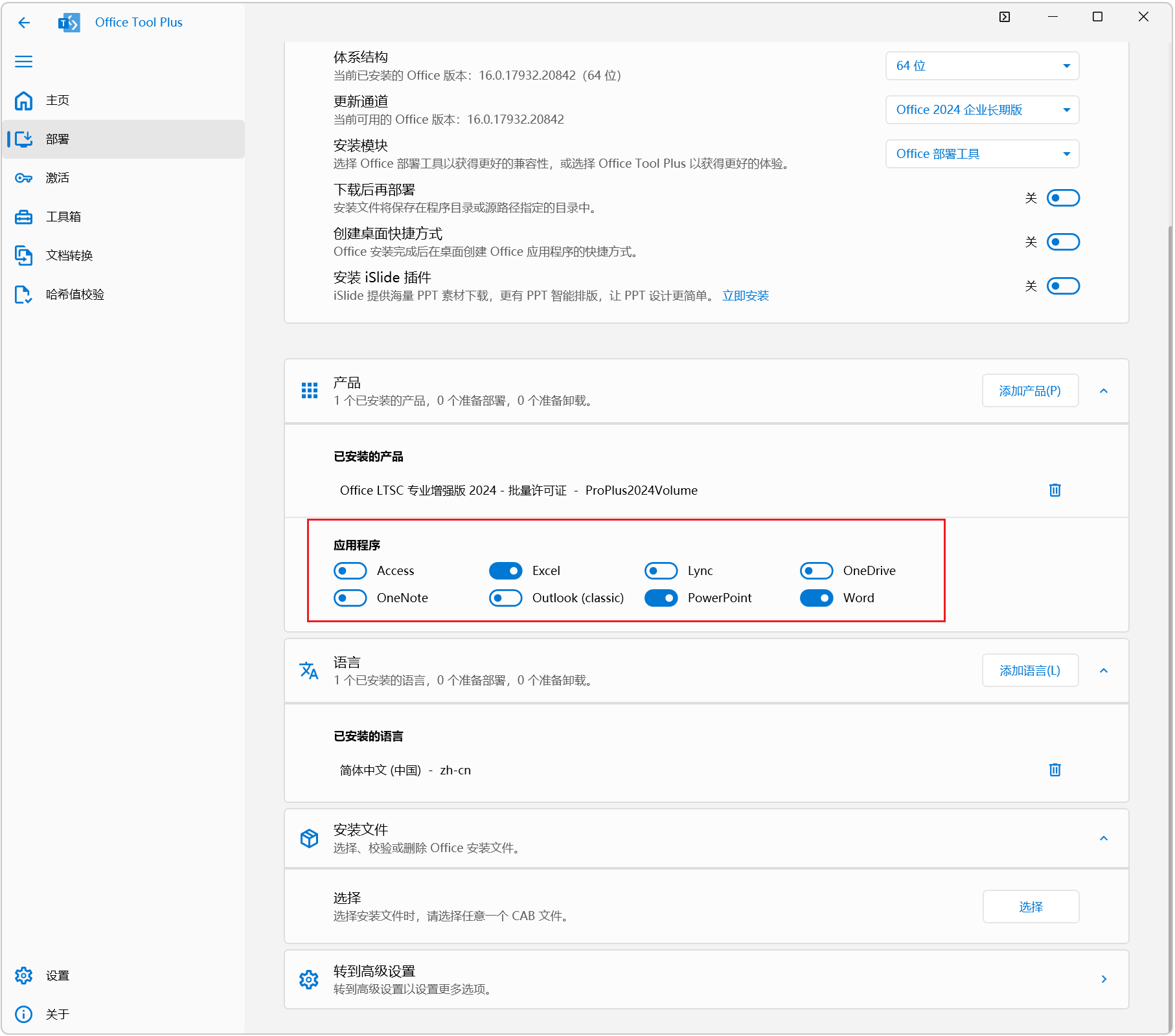Image resolution: width=1175 pixels, height=1036 pixels.
Task: Open 设置 in sidebar
Action: (x=123, y=976)
